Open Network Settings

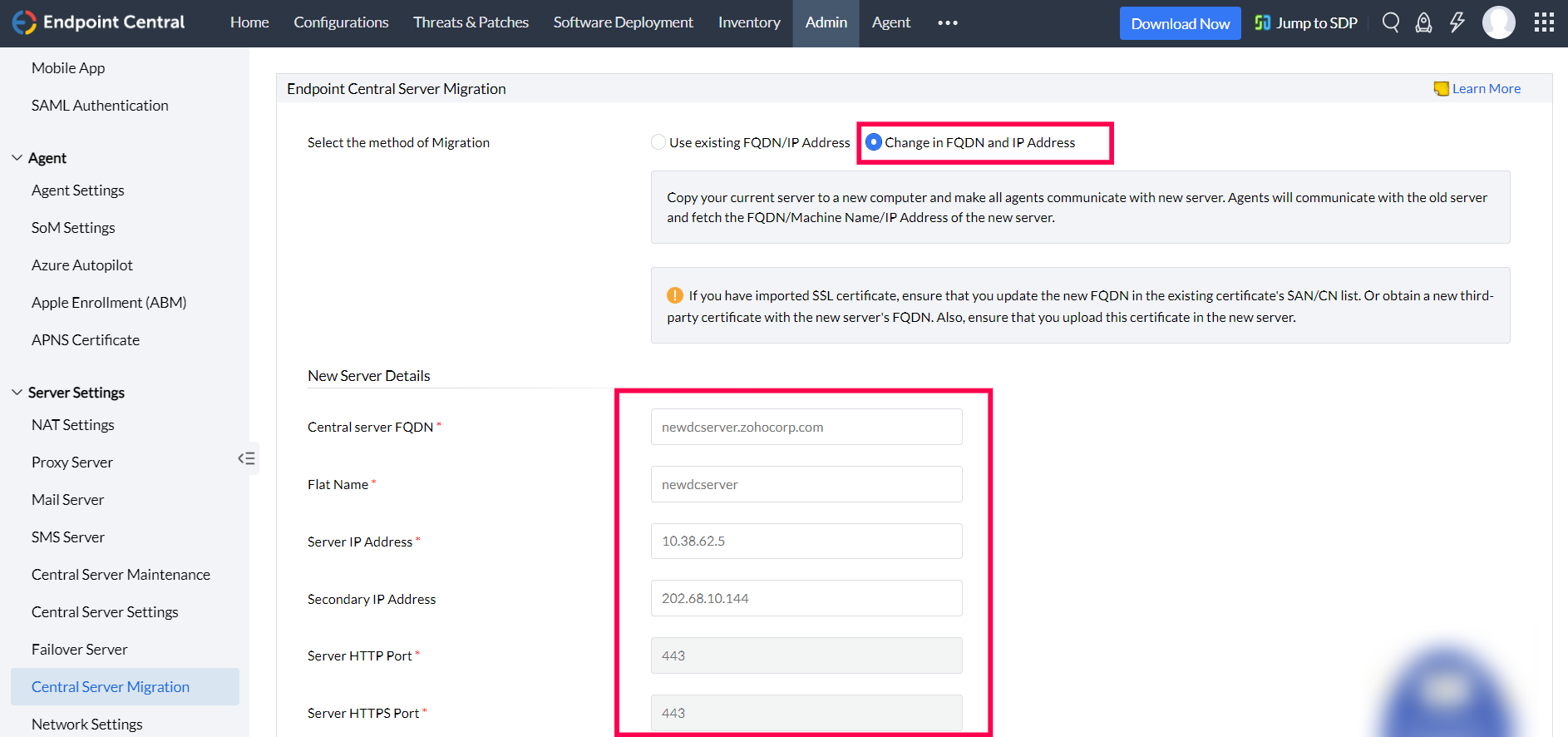coord(86,725)
